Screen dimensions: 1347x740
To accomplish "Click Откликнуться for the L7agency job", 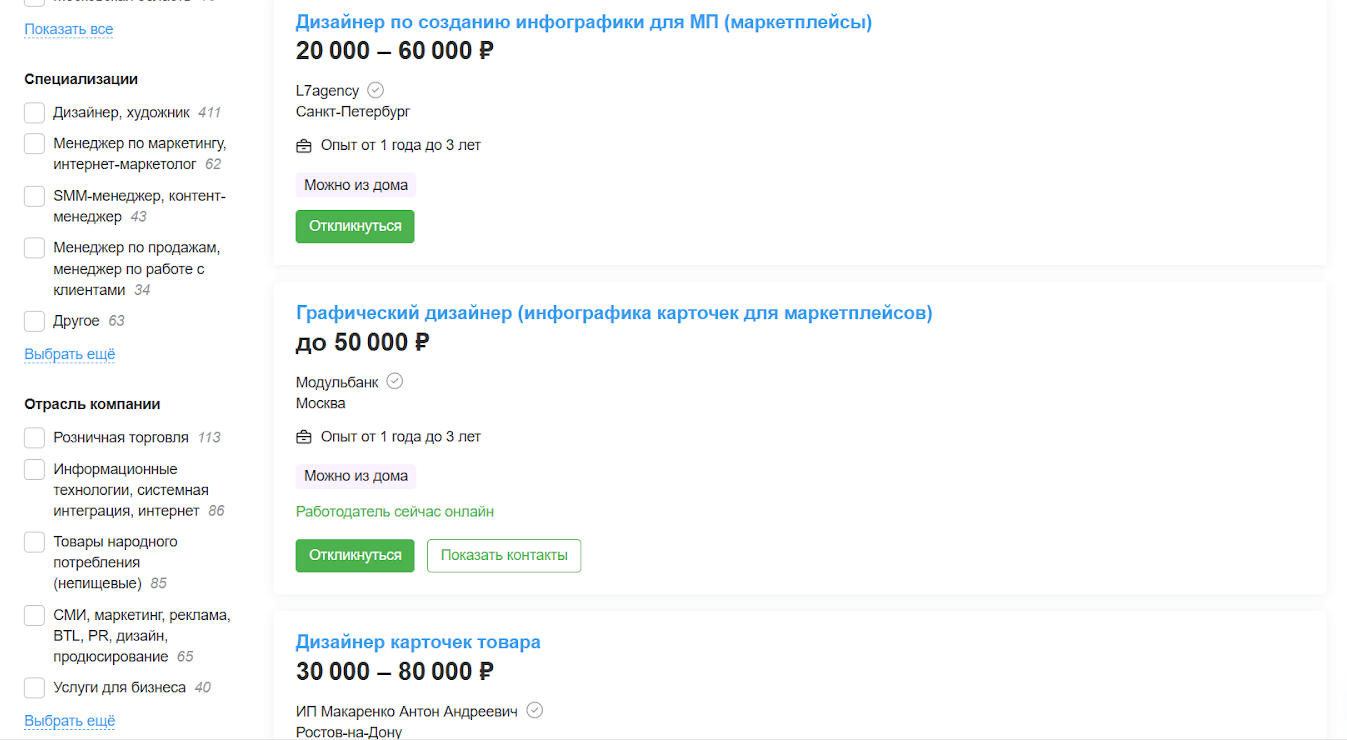I will tap(355, 226).
